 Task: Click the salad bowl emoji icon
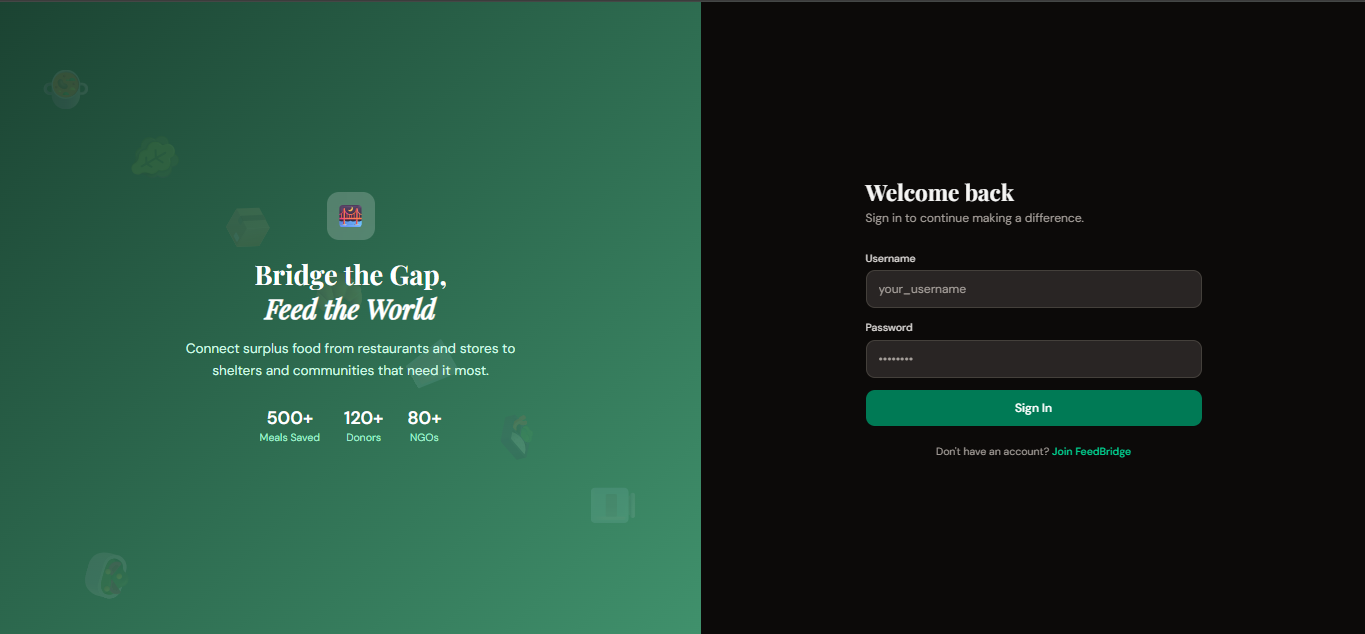click(x=106, y=575)
